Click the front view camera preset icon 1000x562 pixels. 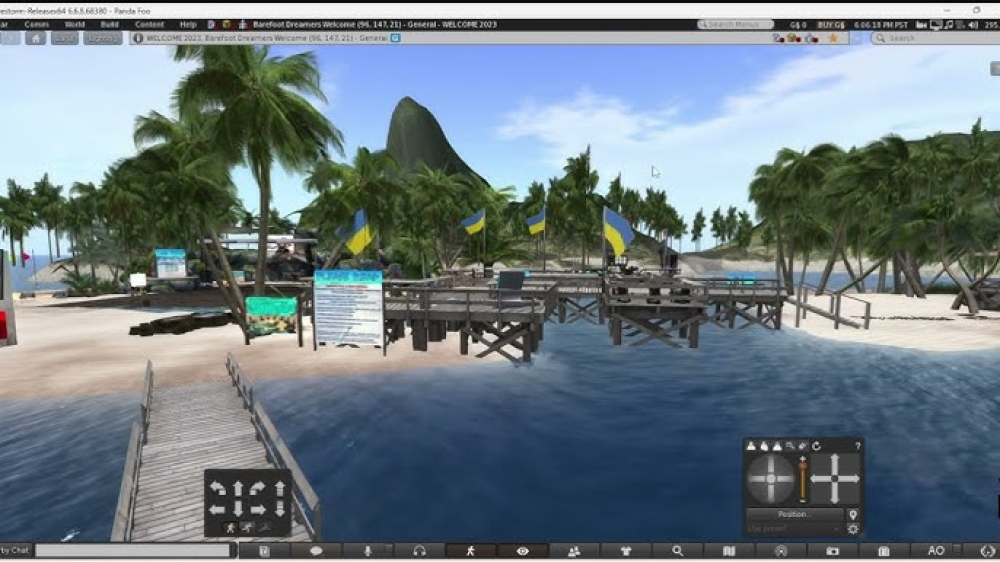pos(751,446)
